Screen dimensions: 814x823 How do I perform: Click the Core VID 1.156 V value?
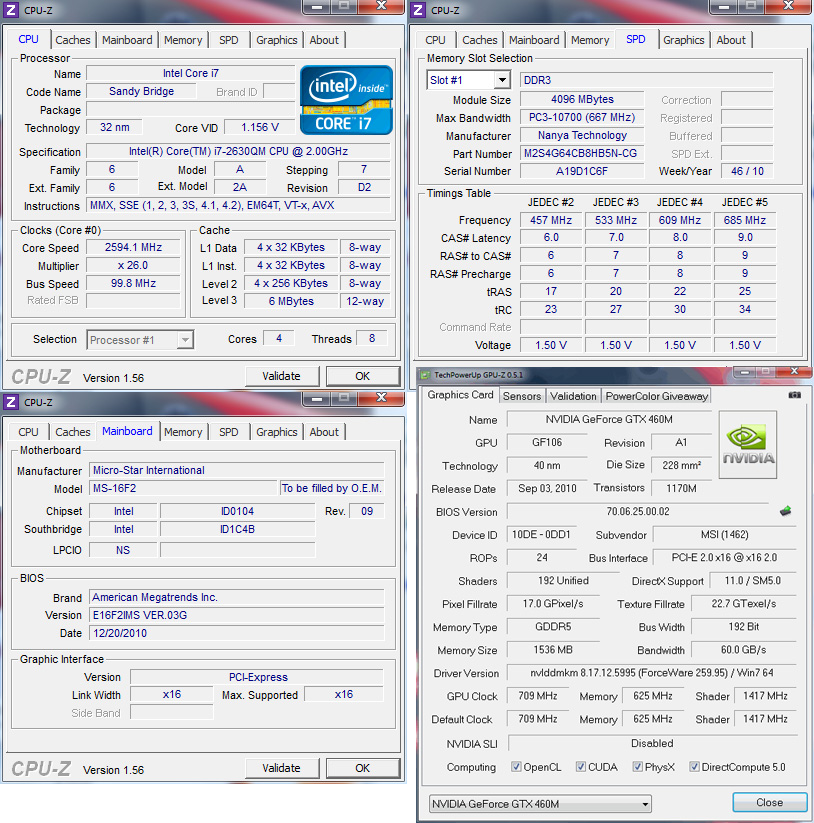click(x=259, y=127)
